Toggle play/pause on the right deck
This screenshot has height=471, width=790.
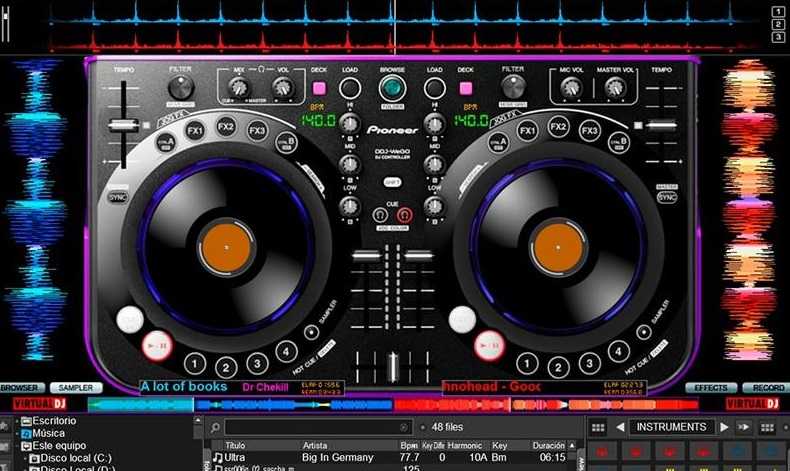(489, 346)
